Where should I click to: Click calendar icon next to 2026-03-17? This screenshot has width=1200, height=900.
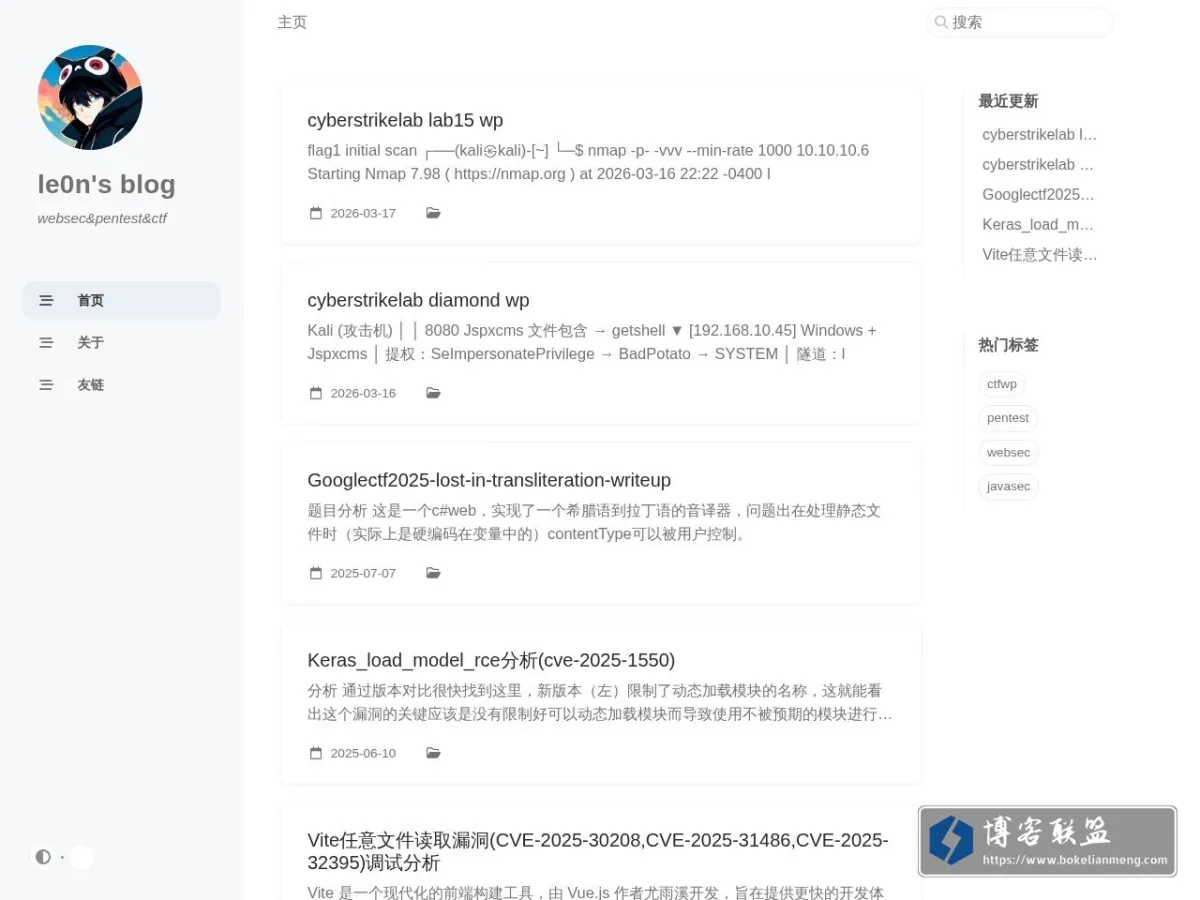[x=316, y=213]
